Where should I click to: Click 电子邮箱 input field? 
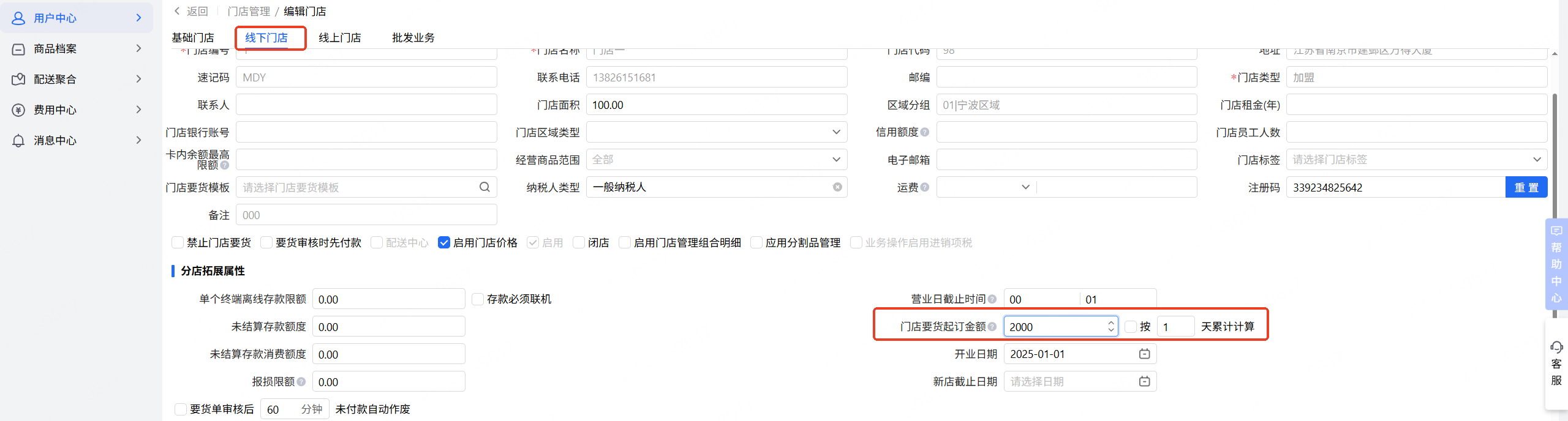pos(1066,160)
